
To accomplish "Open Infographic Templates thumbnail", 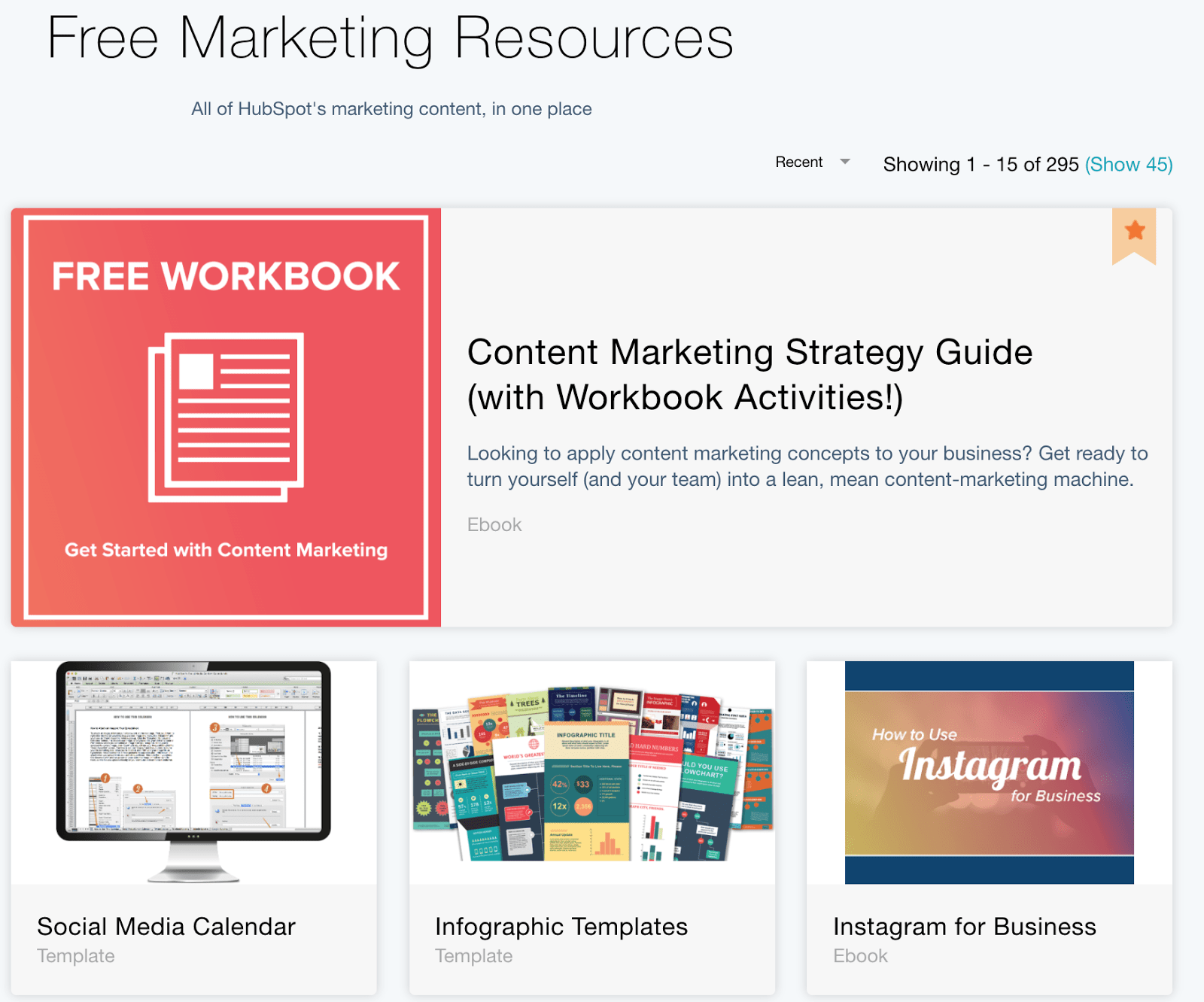I will 592,772.
